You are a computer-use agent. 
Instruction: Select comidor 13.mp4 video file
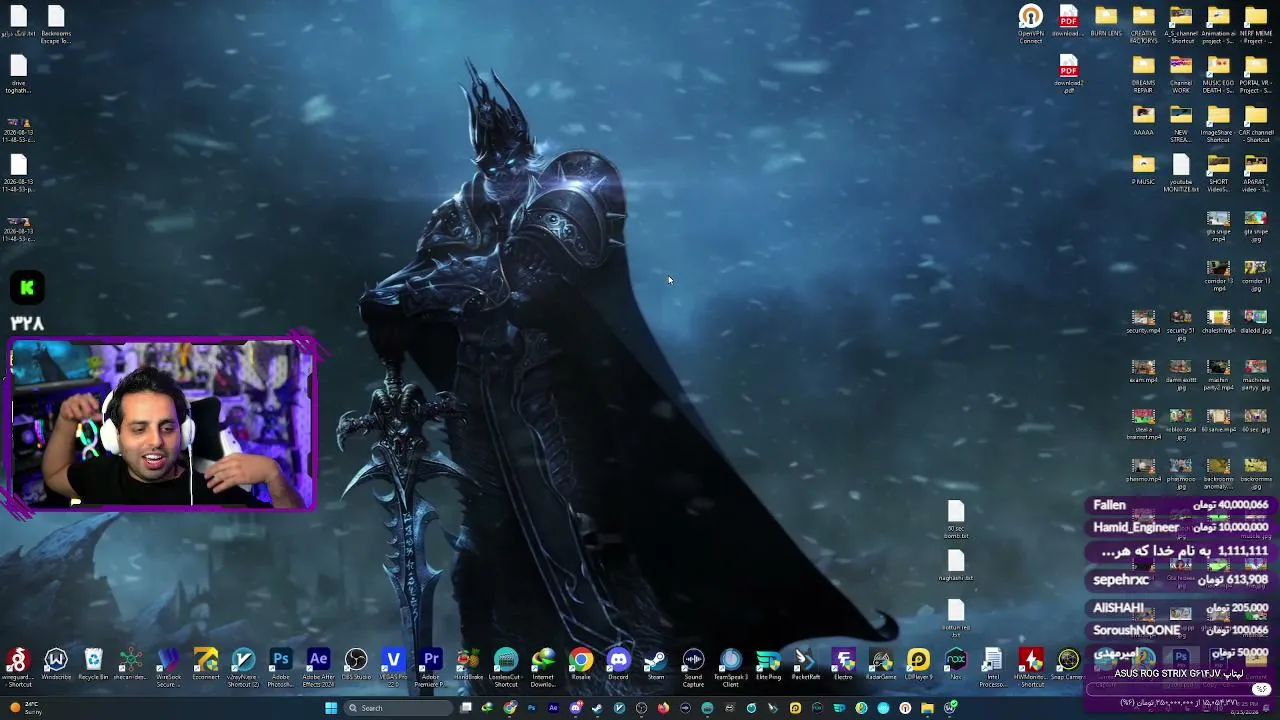(x=1218, y=276)
